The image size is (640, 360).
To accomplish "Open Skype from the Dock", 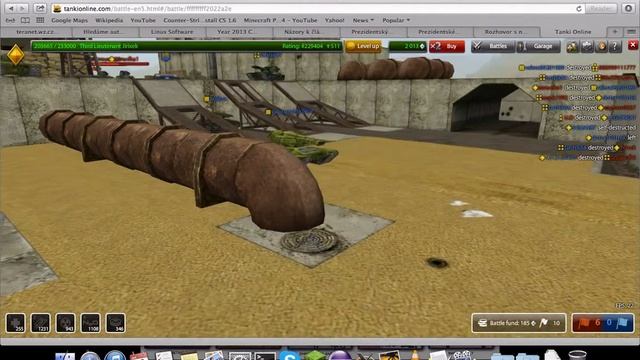I will tap(289, 356).
